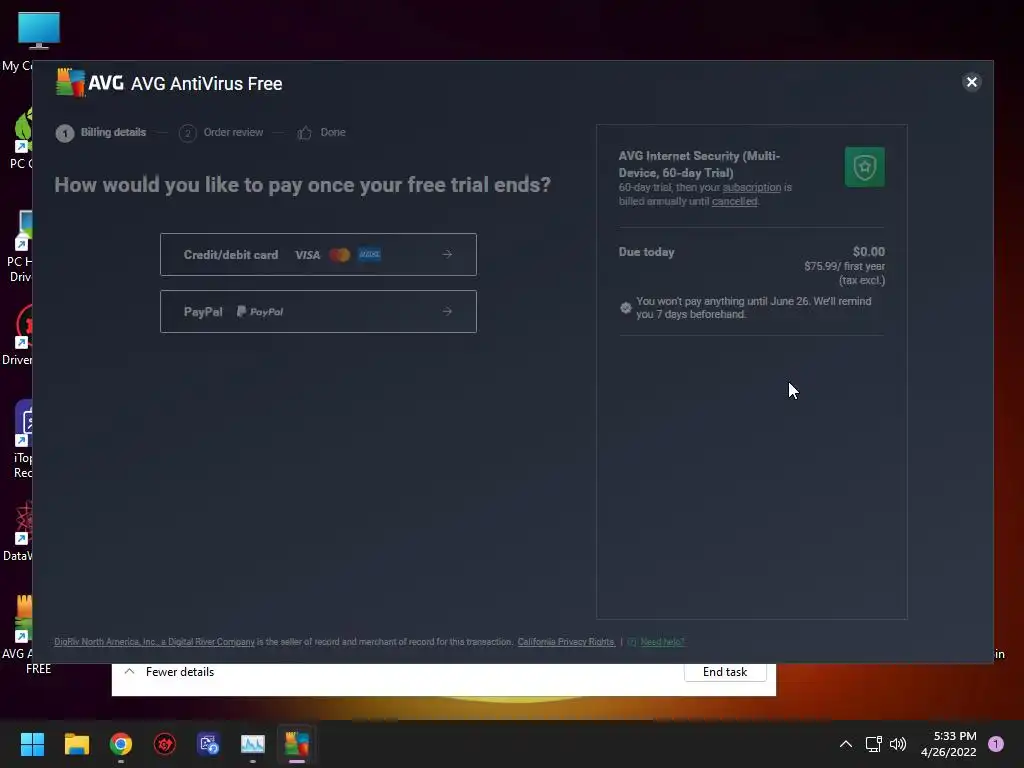The image size is (1024, 768).
Task: Click the $0.00 due today amount
Action: pos(869,251)
